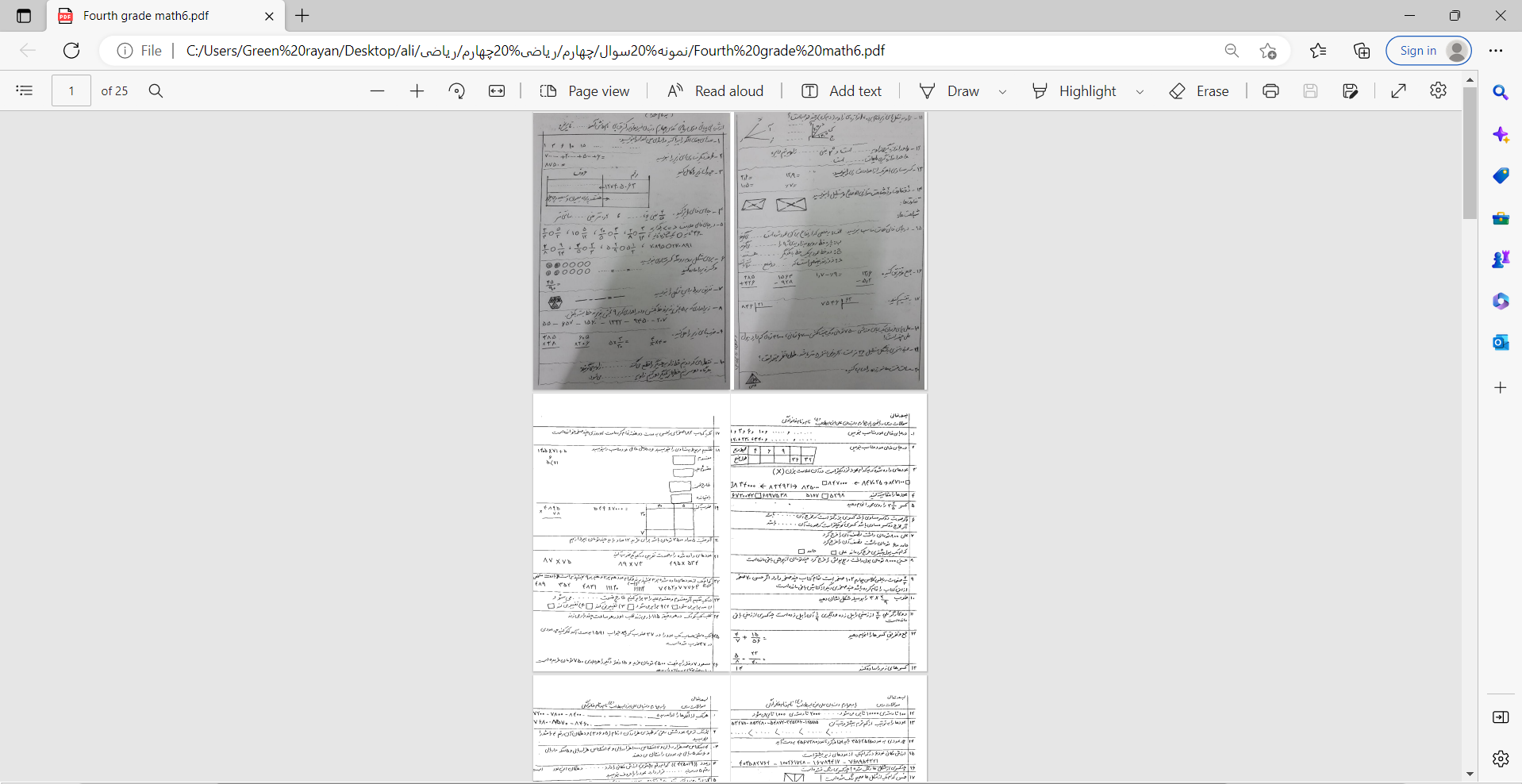Click the vertical scrollbar thumb

(x=1470, y=152)
